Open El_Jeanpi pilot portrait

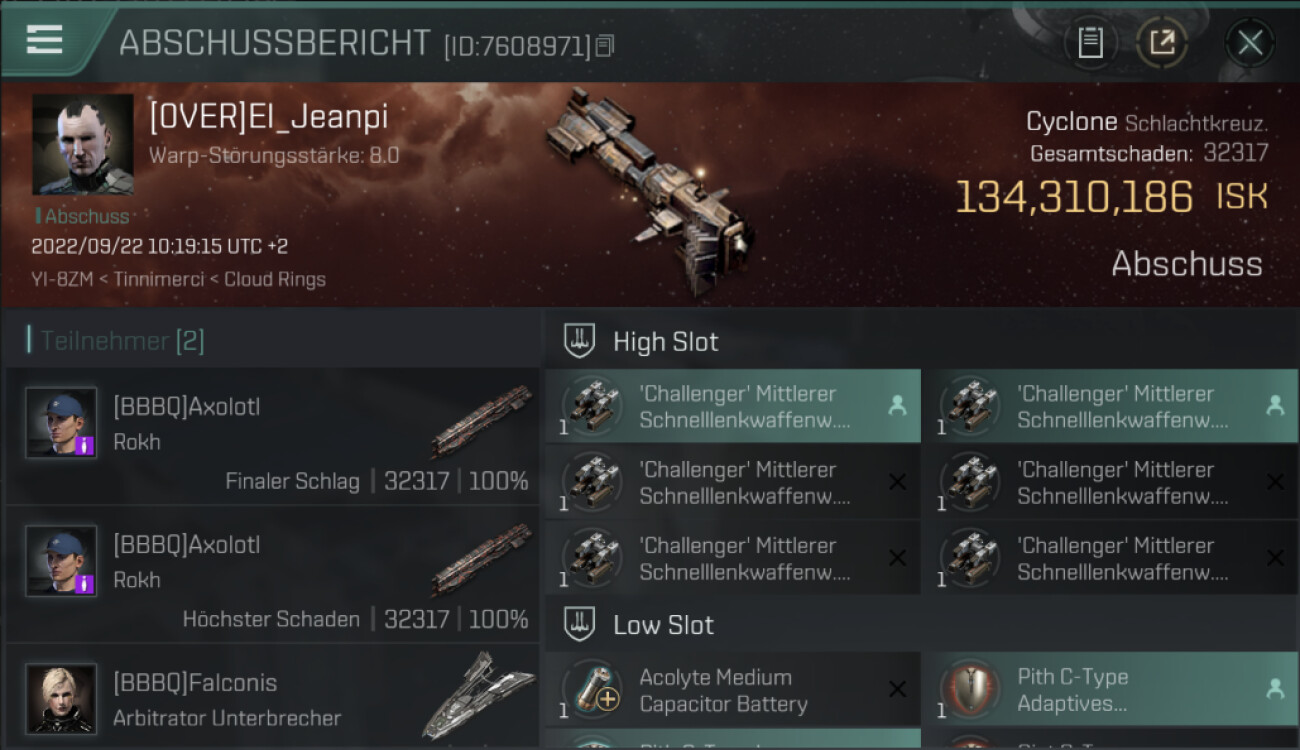pyautogui.click(x=83, y=145)
